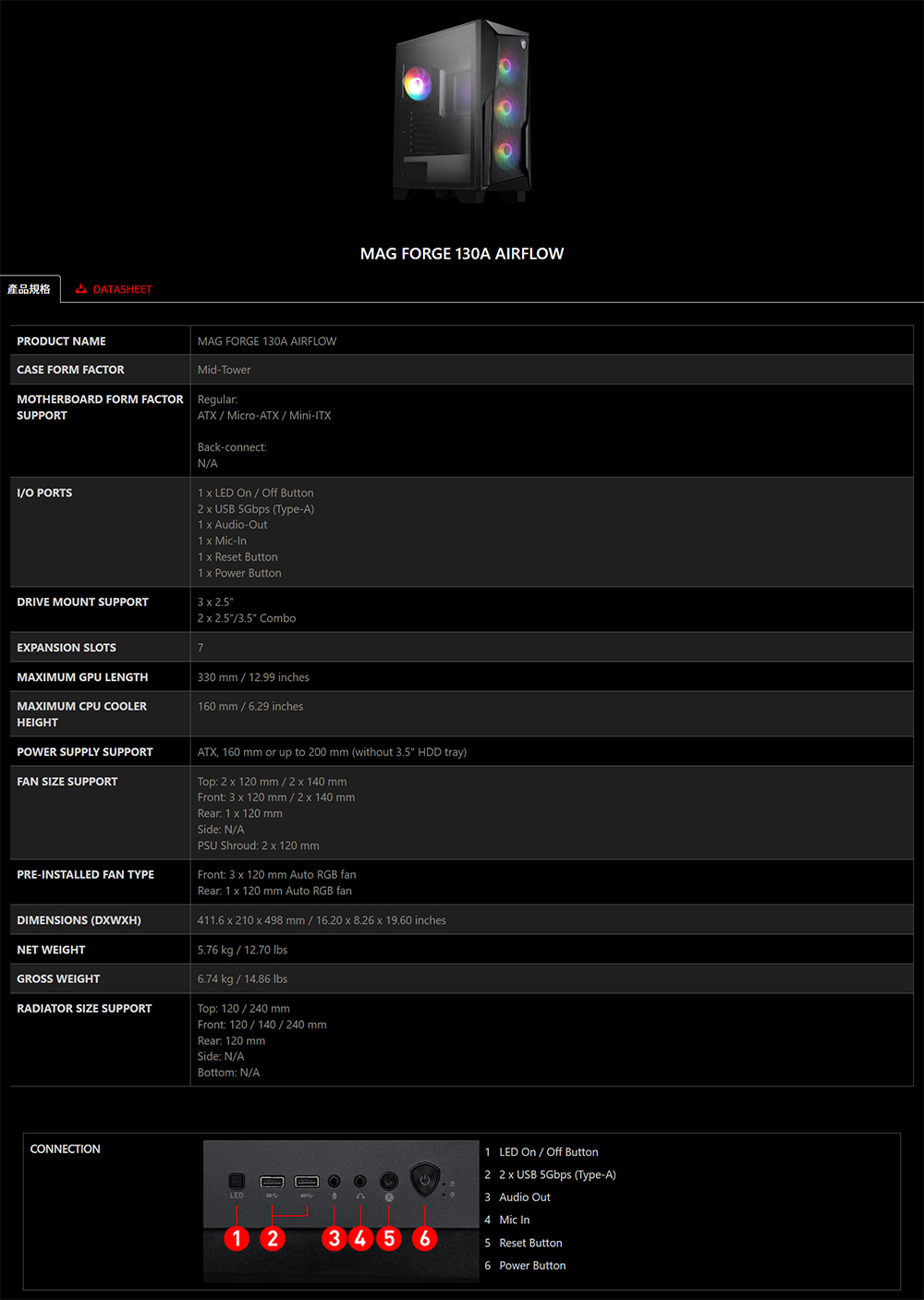924x1300 pixels.
Task: Open the 產品規格 tab
Action: 30,289
